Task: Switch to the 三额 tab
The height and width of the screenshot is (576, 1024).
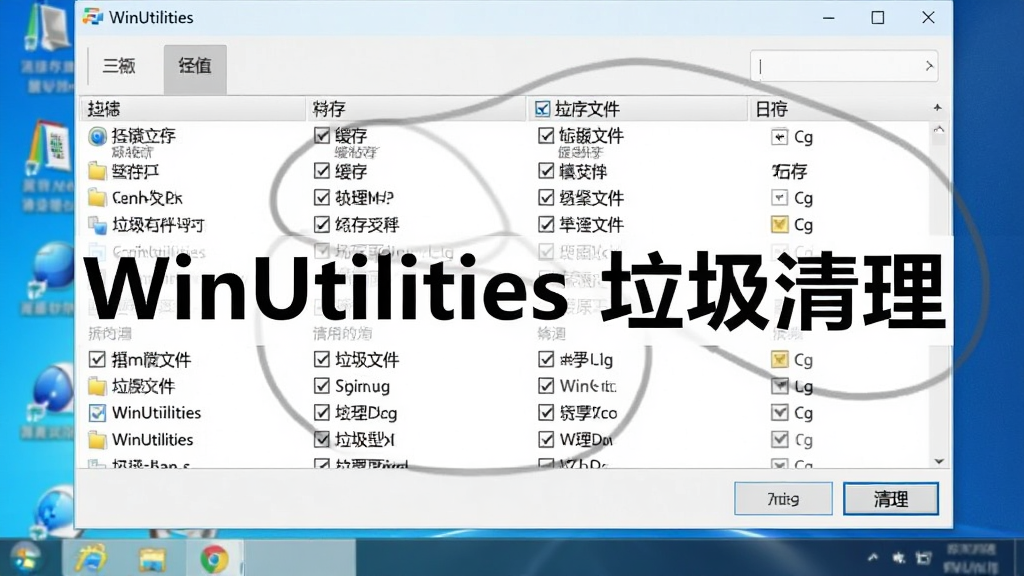Action: click(120, 66)
